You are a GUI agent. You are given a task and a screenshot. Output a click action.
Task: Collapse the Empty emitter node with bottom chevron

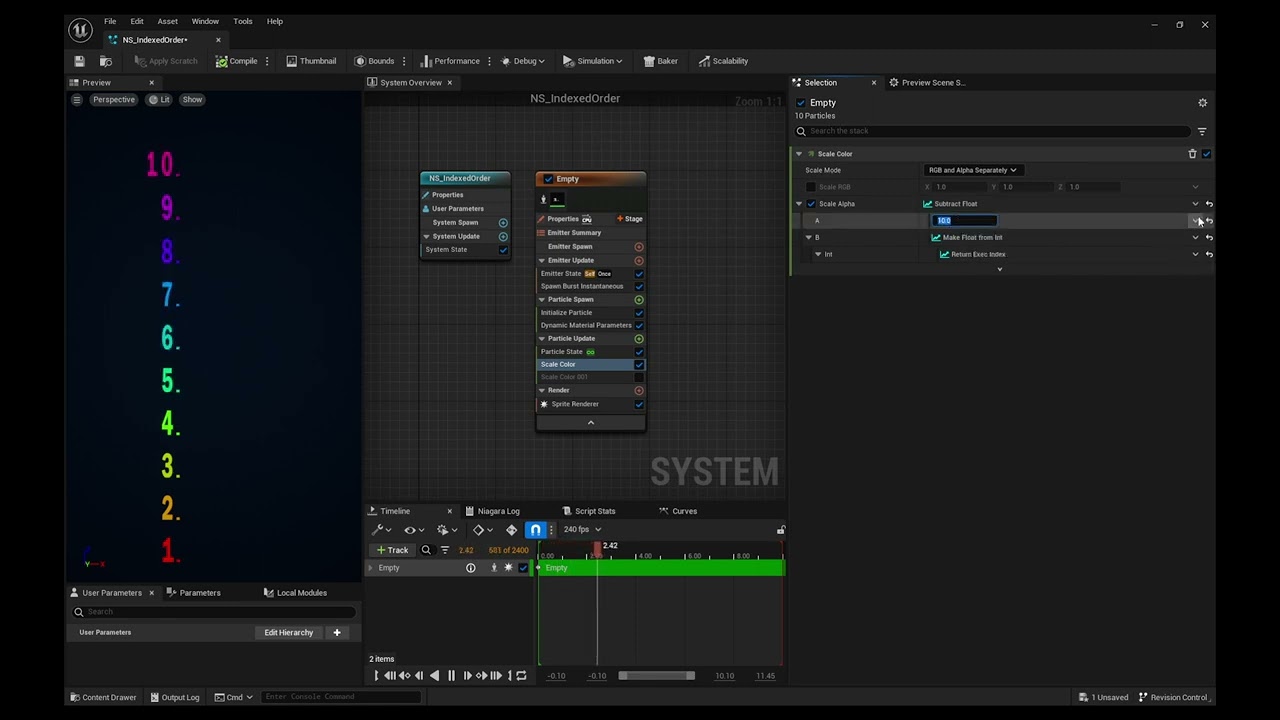point(591,423)
